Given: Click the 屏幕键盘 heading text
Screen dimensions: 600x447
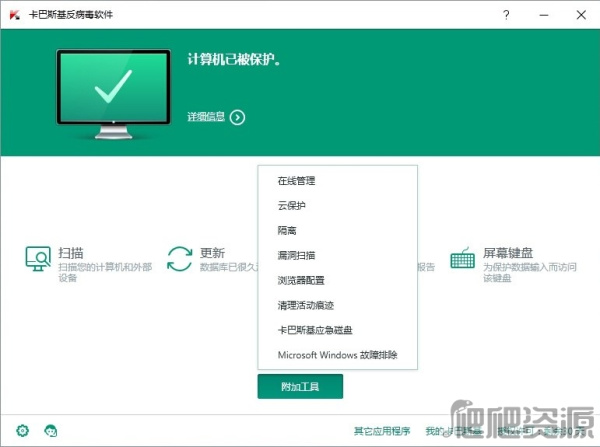Looking at the screenshot, I should pyautogui.click(x=508, y=253).
